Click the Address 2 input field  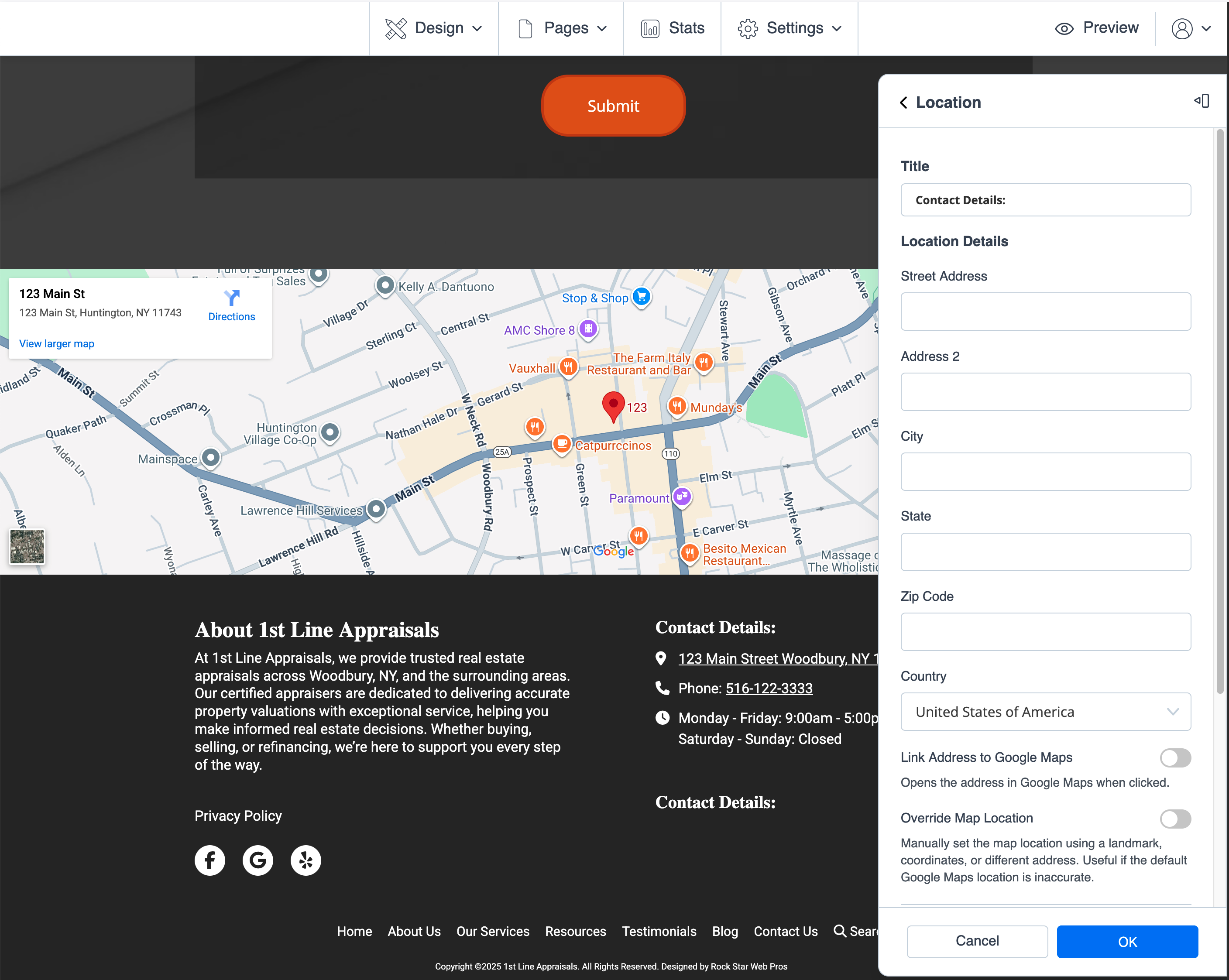[x=1045, y=391]
